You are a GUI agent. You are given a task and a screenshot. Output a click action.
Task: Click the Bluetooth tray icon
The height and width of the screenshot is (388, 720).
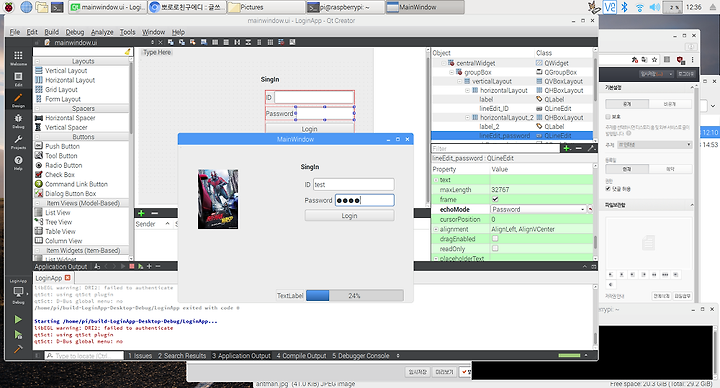[x=624, y=7]
